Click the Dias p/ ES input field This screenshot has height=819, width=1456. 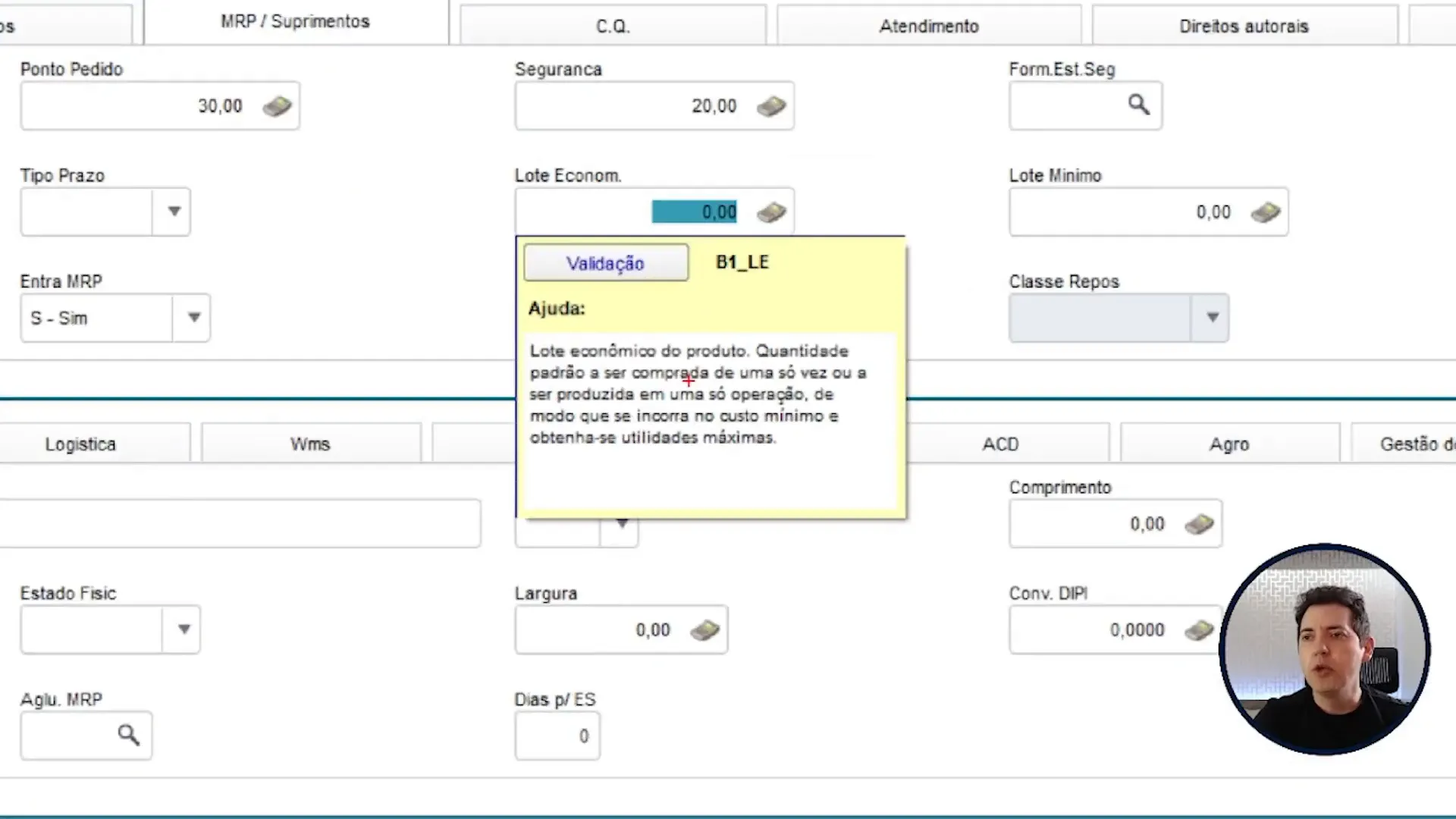point(557,736)
